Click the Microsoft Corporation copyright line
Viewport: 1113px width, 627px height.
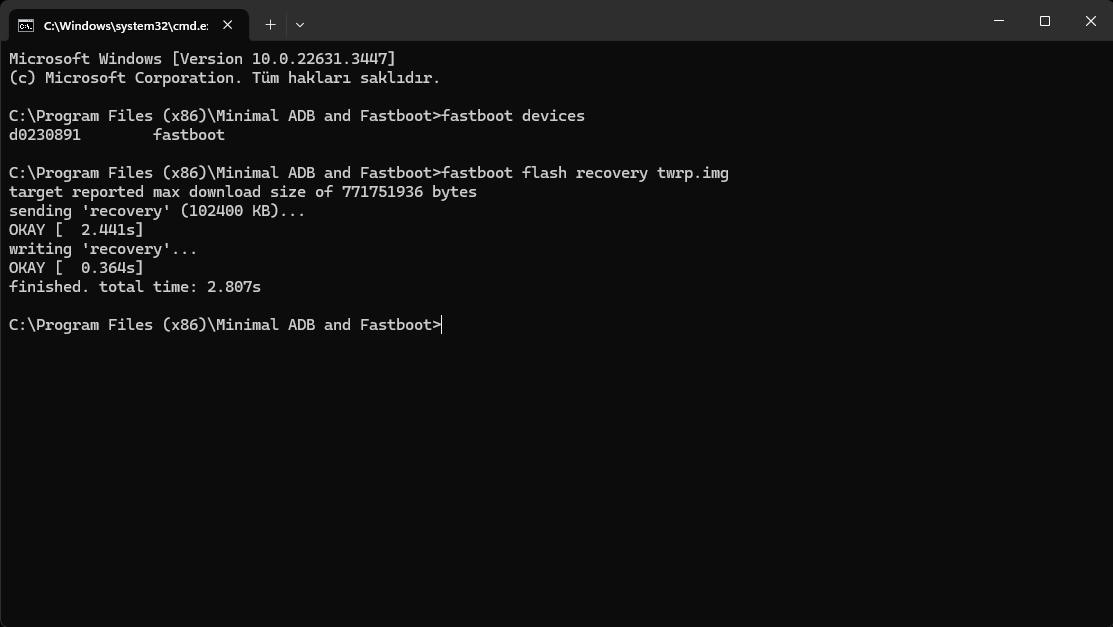tap(224, 78)
